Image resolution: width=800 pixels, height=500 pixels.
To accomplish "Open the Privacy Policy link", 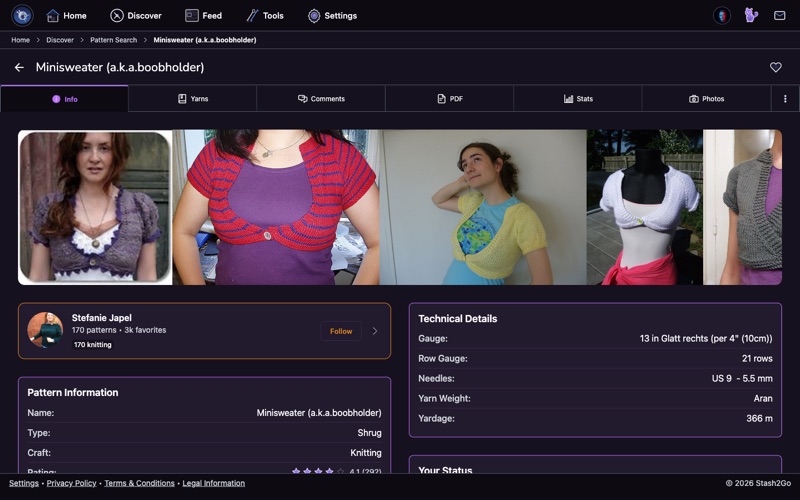I will click(71, 483).
